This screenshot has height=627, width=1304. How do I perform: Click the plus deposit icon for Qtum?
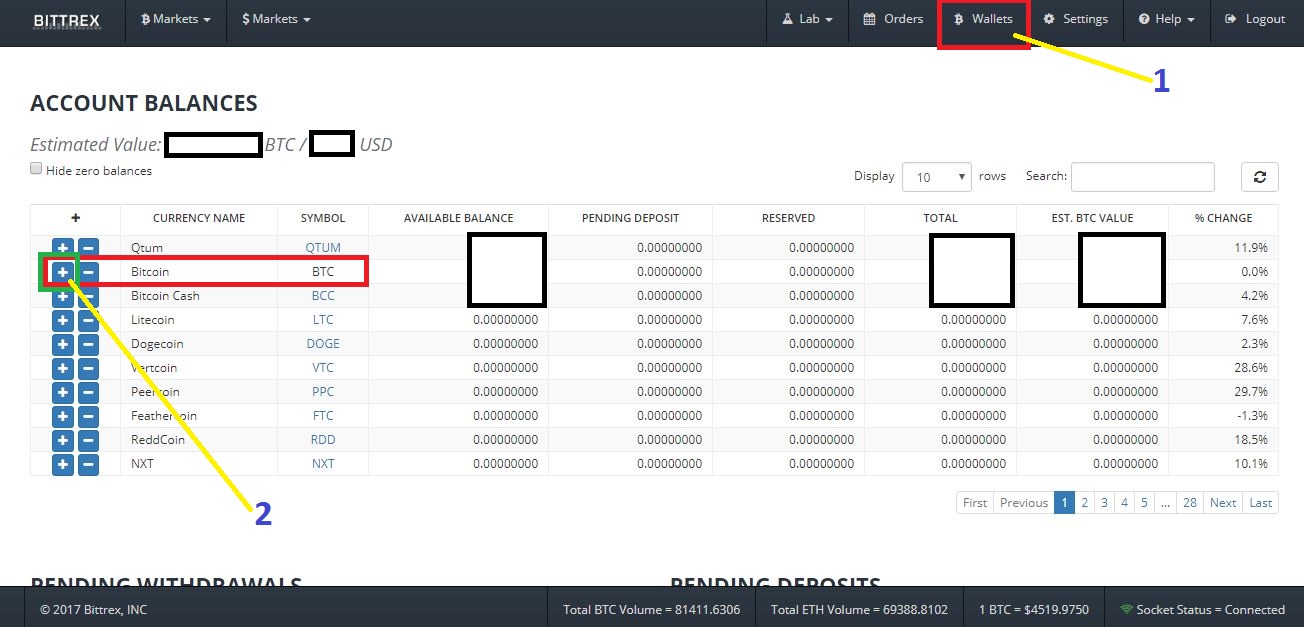pyautogui.click(x=62, y=248)
